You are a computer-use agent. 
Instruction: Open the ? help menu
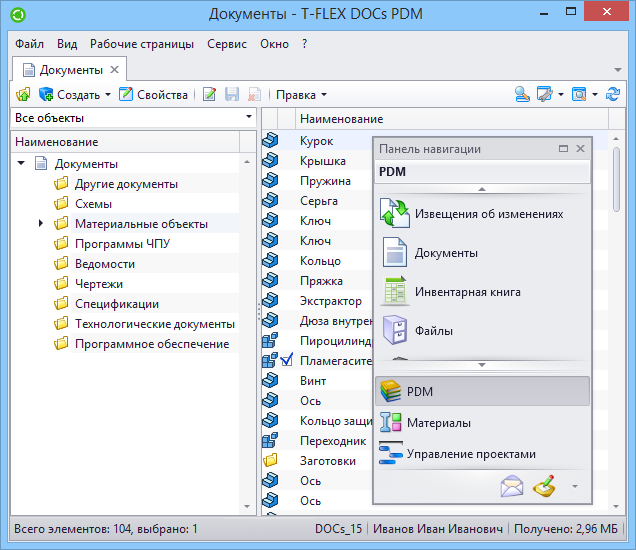[305, 44]
